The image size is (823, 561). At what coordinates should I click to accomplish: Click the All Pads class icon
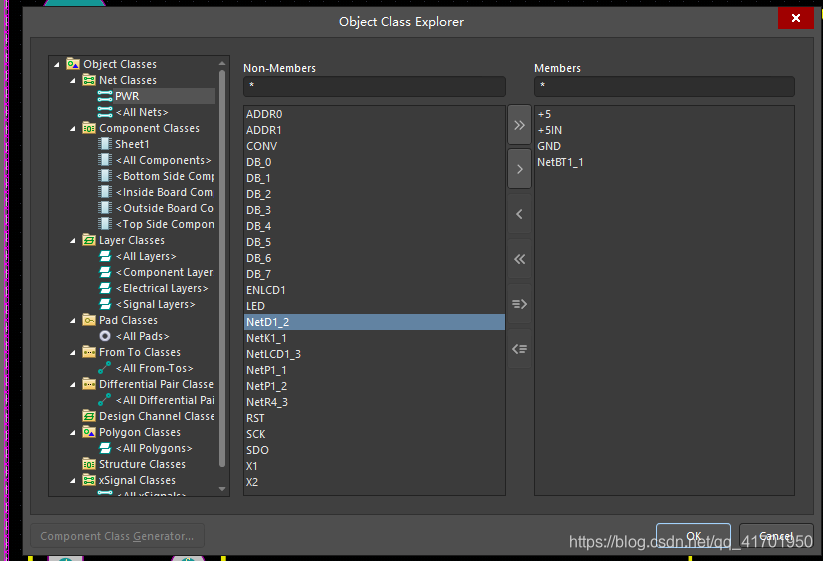105,336
